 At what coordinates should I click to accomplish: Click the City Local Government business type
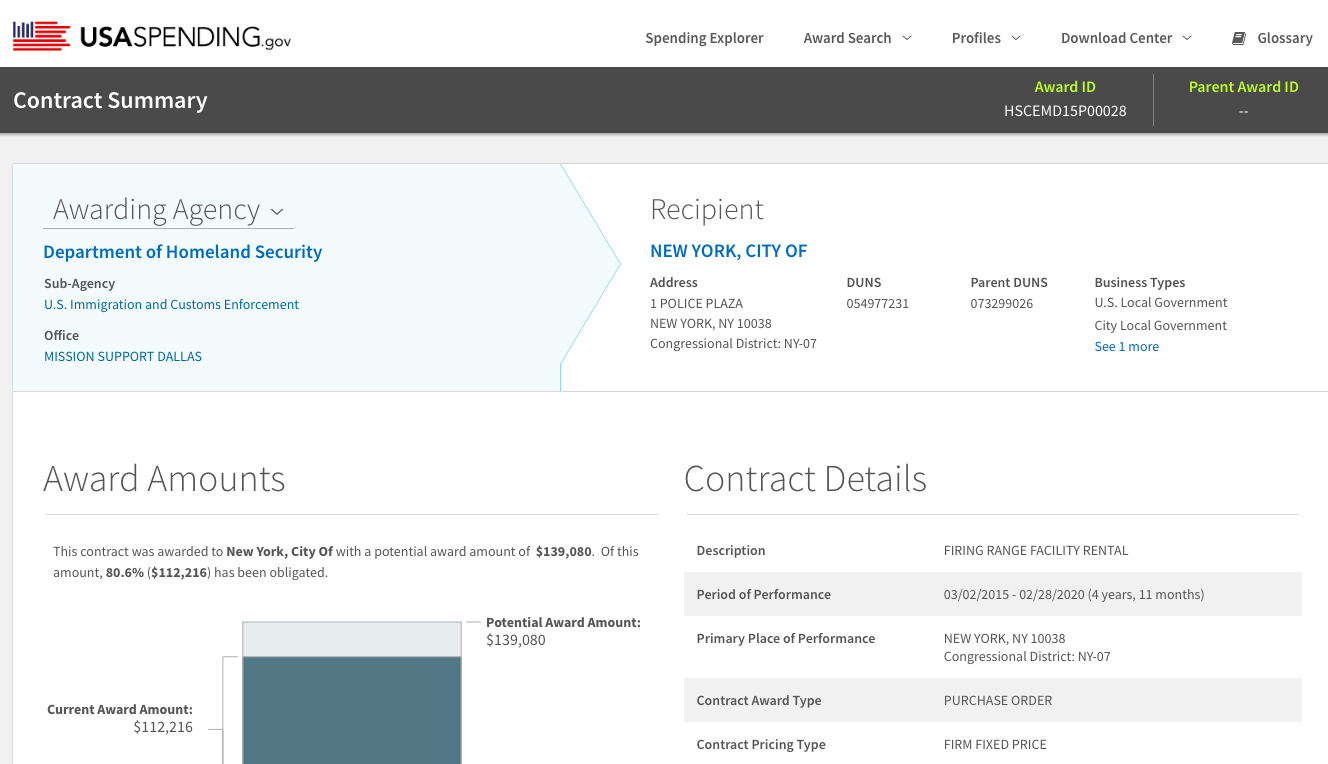[x=1160, y=325]
